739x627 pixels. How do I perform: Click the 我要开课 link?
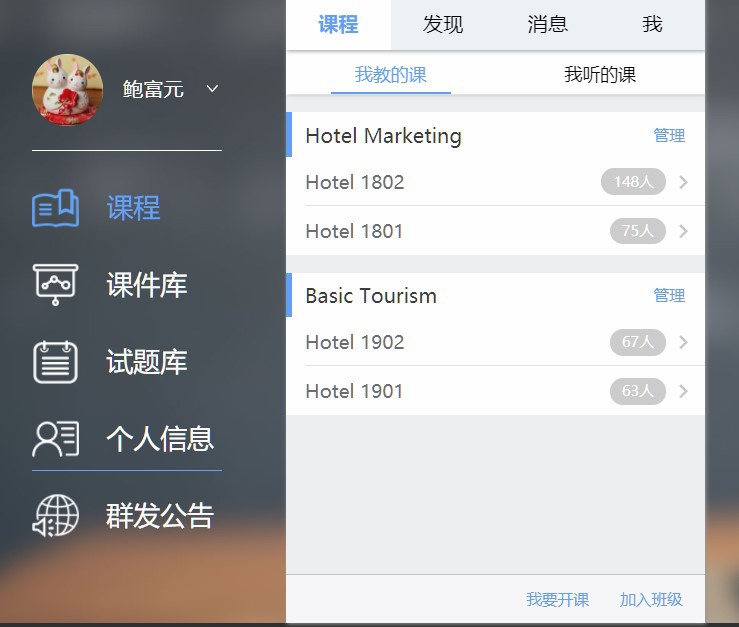558,600
